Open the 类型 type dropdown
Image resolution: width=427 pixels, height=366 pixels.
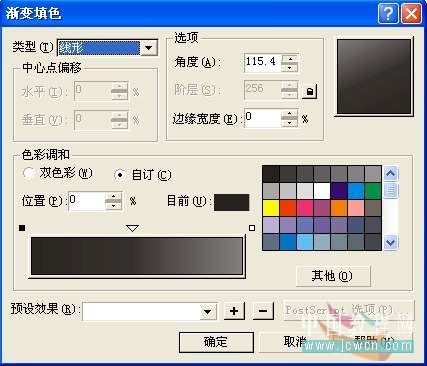[148, 48]
